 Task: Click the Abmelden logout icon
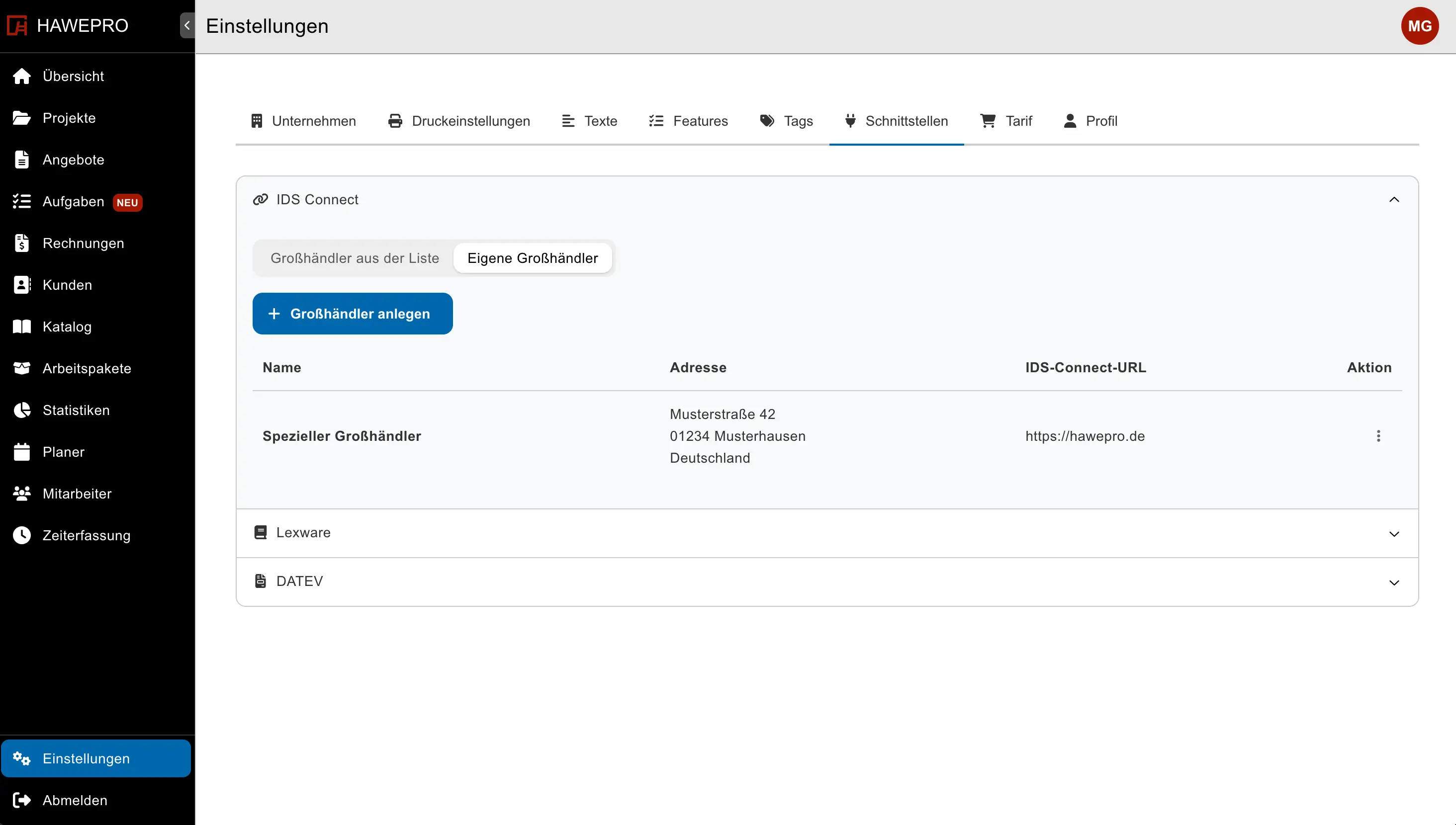[x=21, y=800]
